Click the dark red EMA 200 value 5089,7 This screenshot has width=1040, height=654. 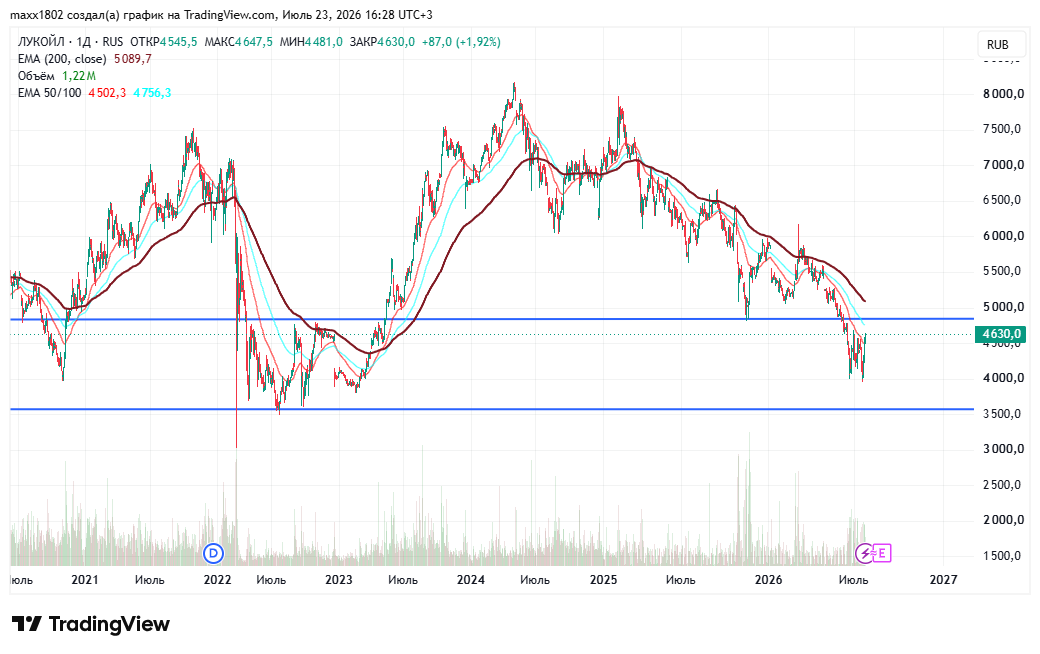point(133,59)
